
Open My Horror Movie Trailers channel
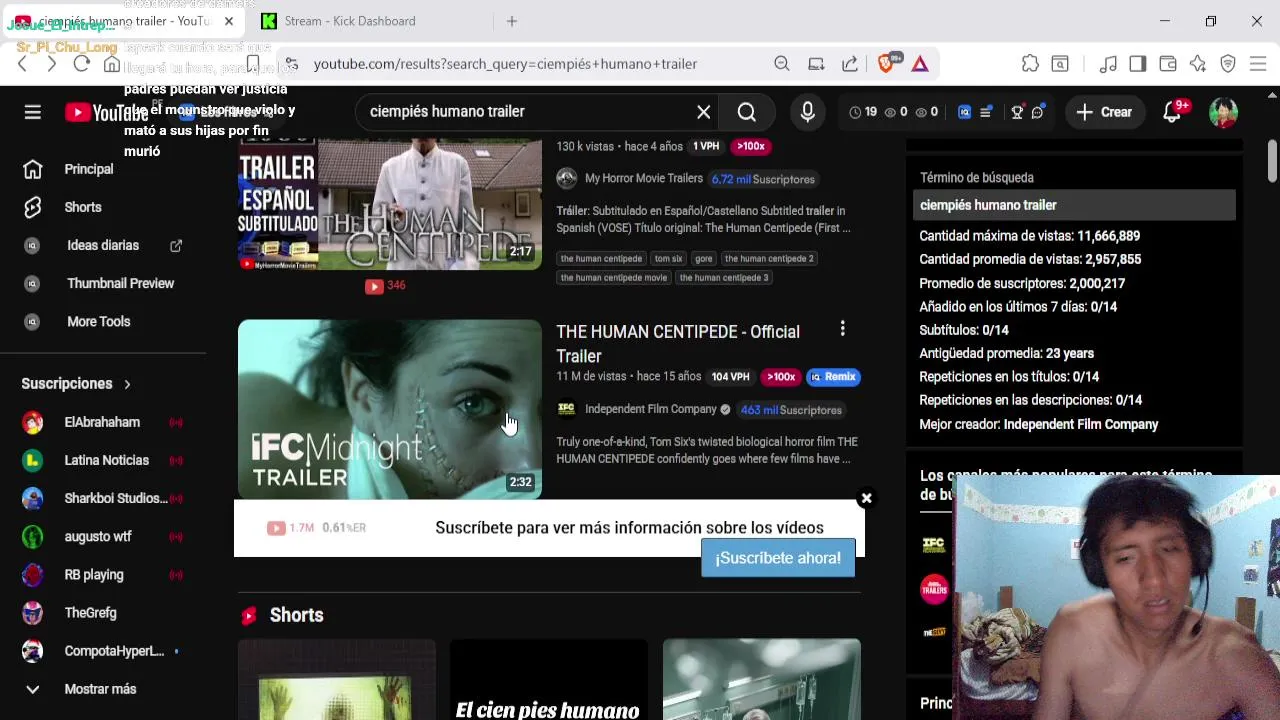[x=644, y=179]
